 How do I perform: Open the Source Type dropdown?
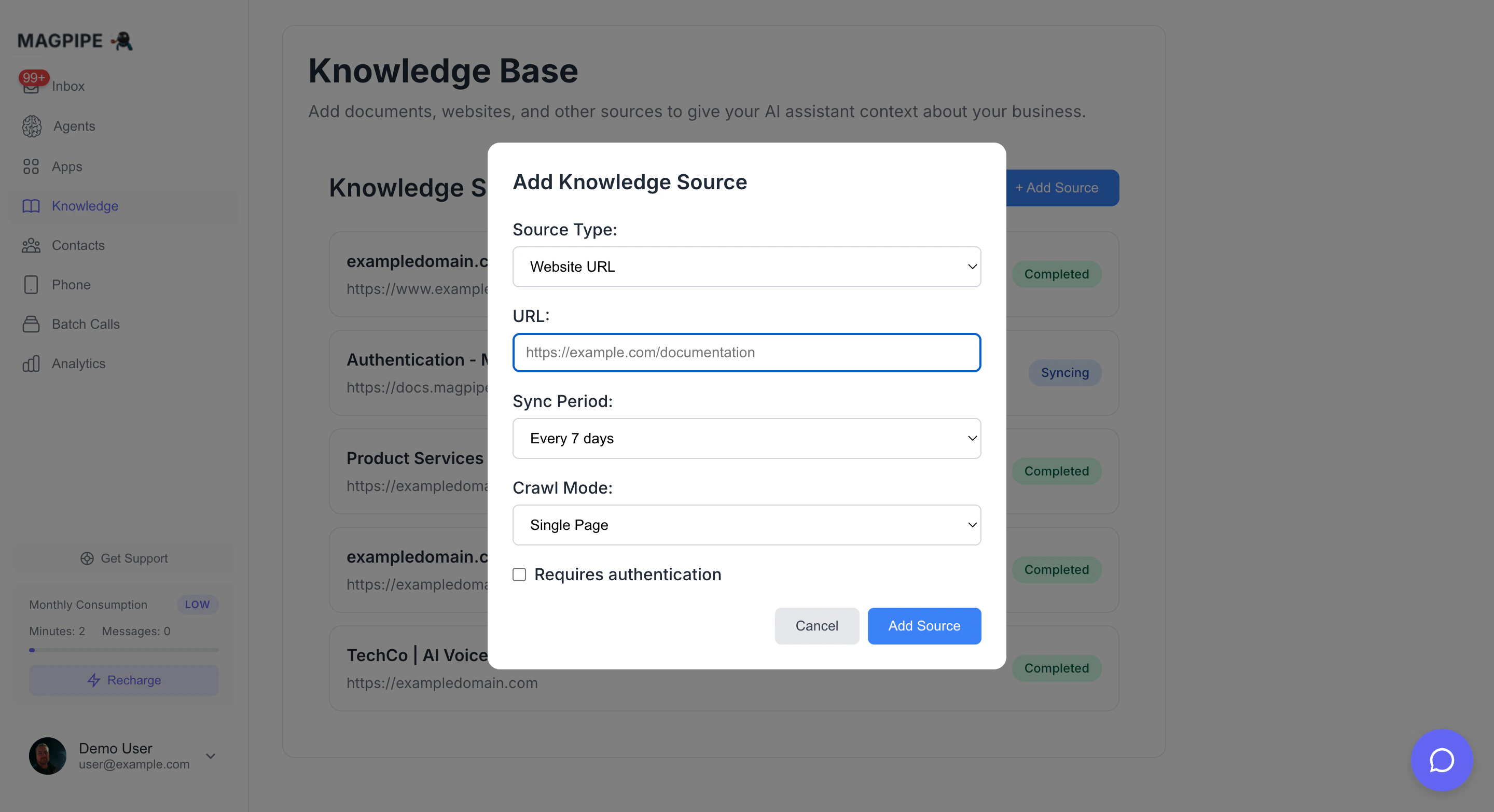pos(746,267)
